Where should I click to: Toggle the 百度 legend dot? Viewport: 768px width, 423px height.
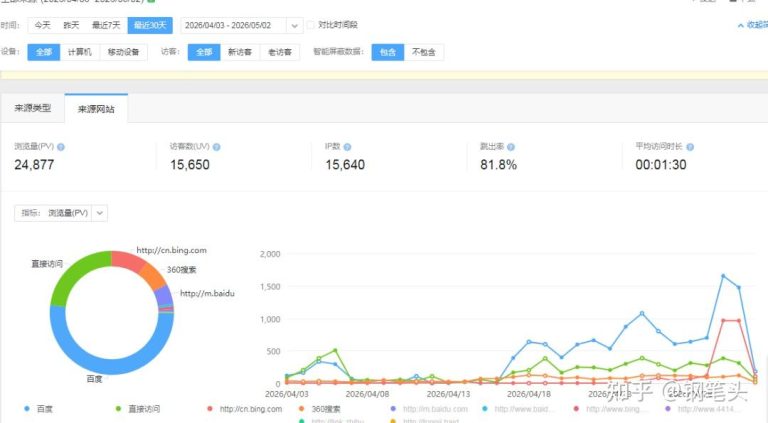[27, 408]
